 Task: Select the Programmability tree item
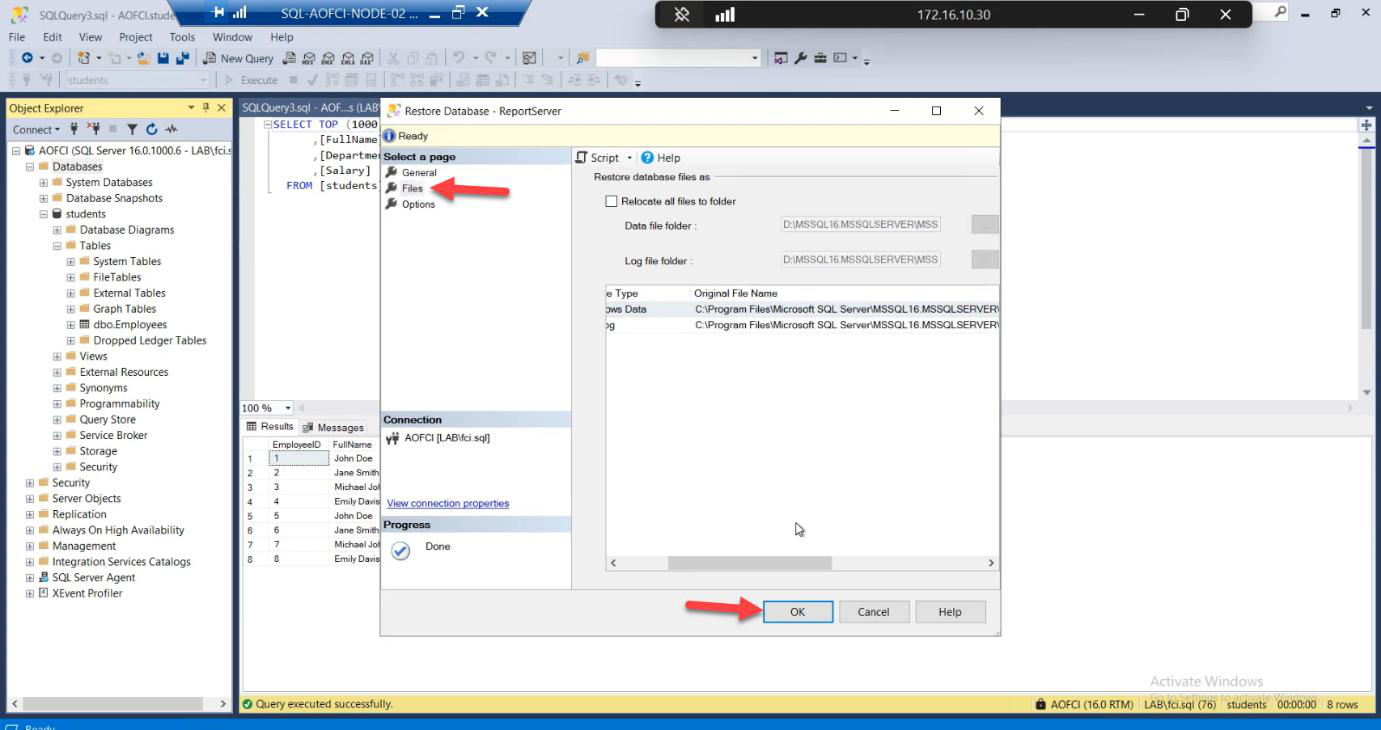pyautogui.click(x=119, y=404)
